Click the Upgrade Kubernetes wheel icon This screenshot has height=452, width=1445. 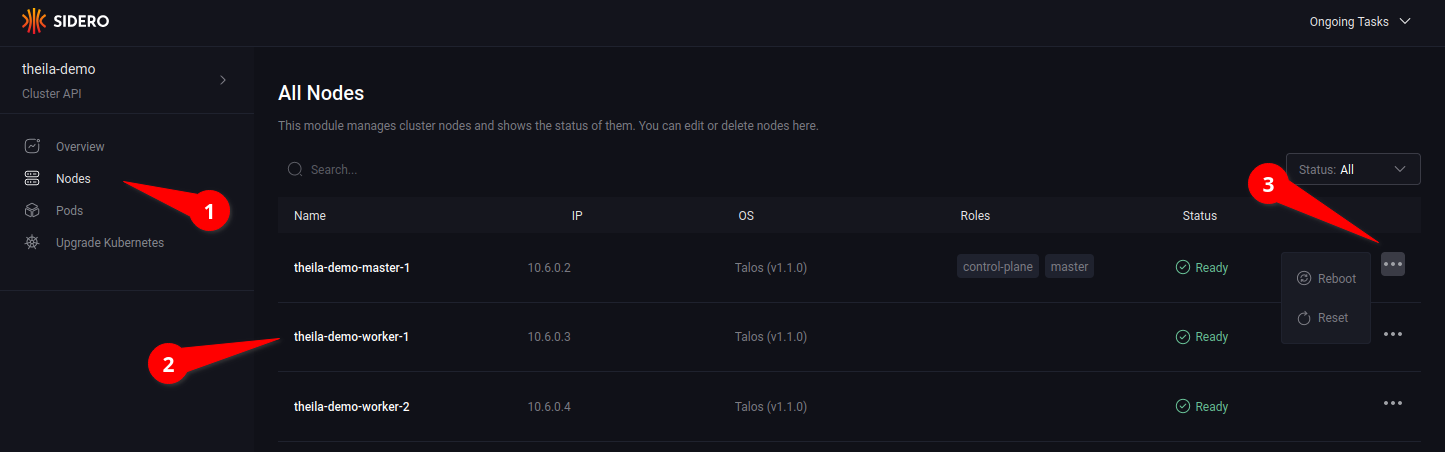pyautogui.click(x=32, y=243)
